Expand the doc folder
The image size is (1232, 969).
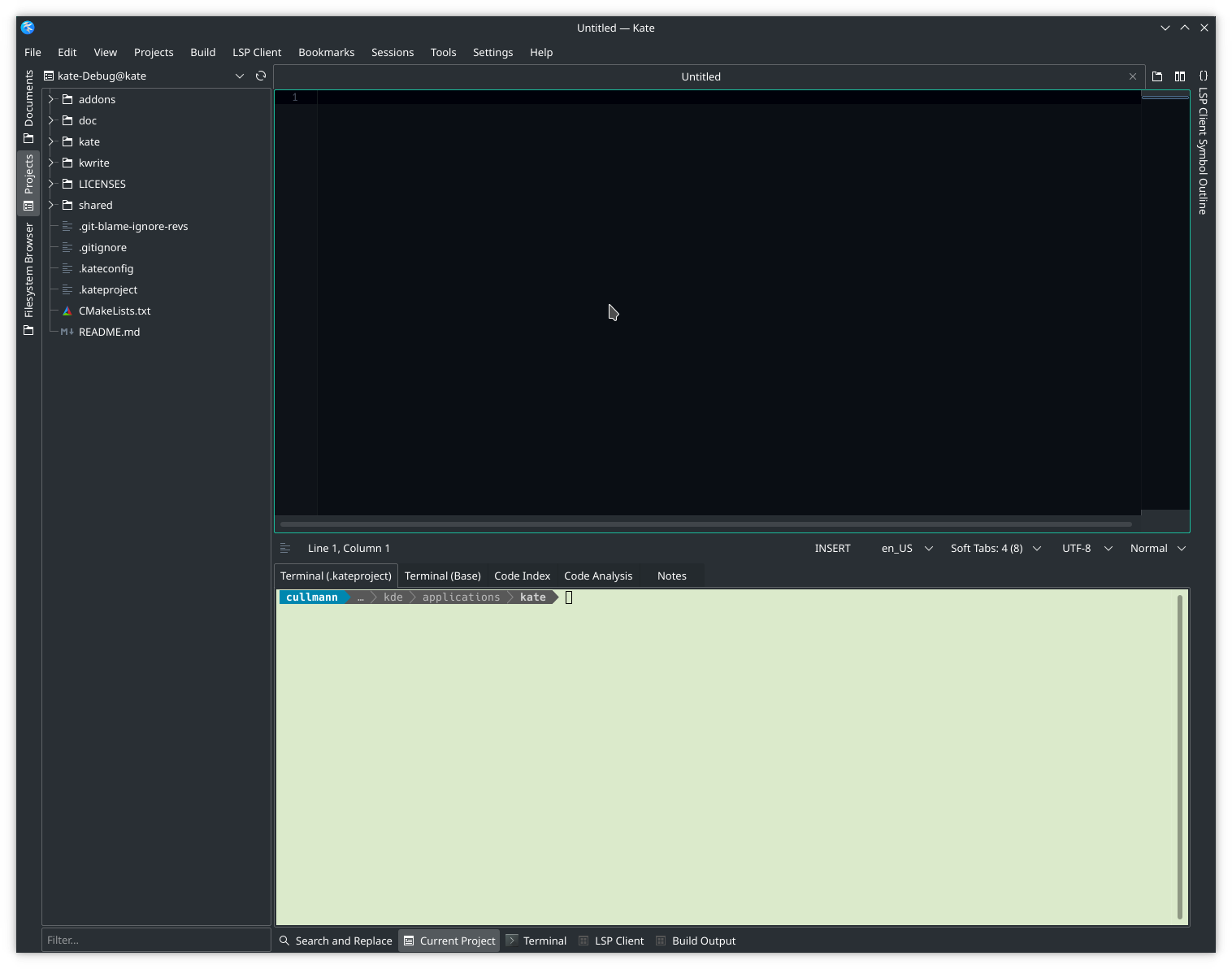click(51, 120)
